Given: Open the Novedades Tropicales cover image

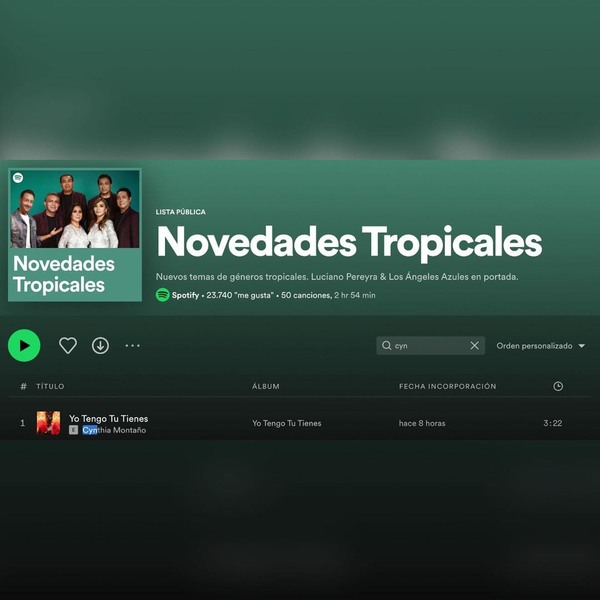Looking at the screenshot, I should click(75, 235).
